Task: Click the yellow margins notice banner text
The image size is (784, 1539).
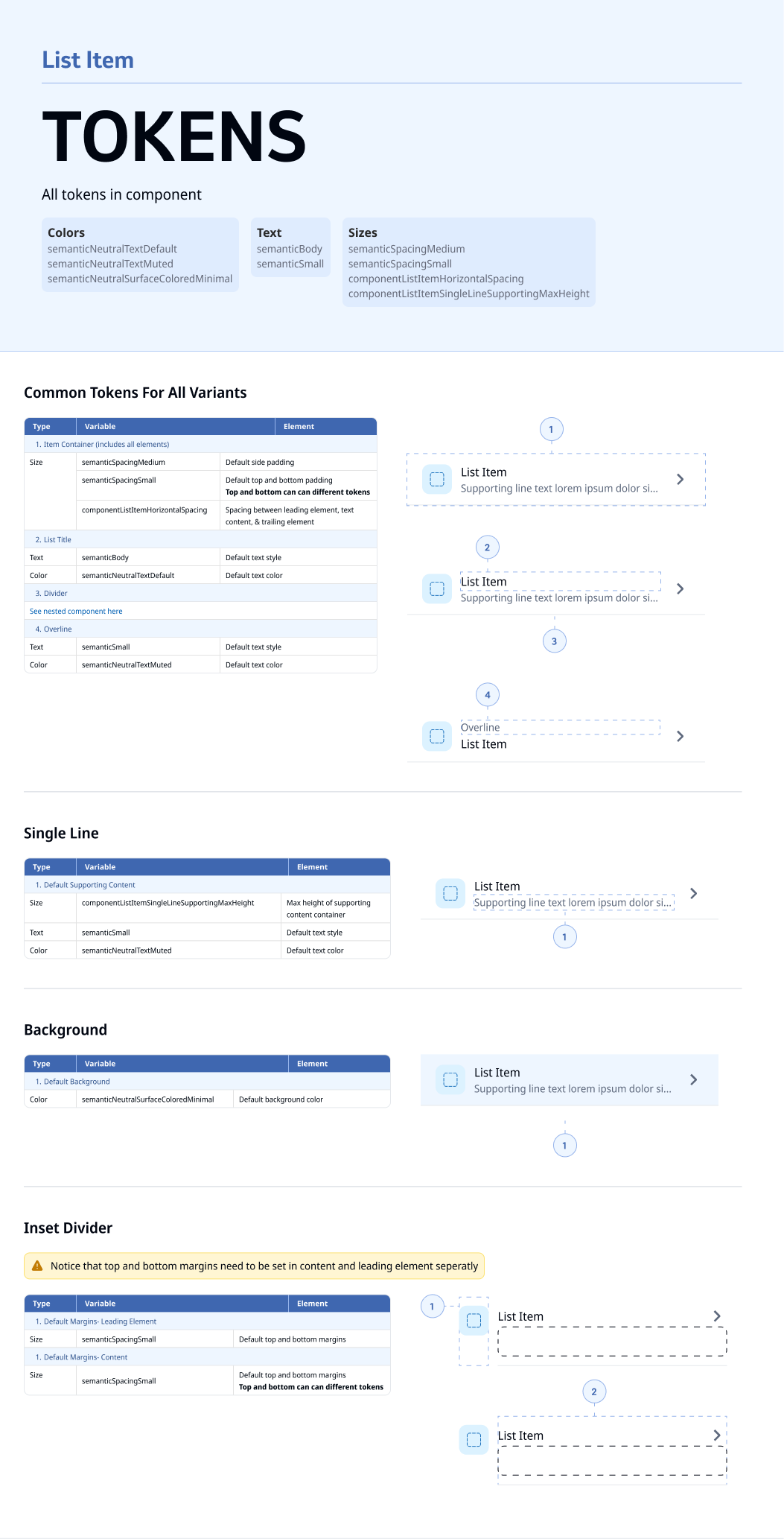Action: (264, 1266)
